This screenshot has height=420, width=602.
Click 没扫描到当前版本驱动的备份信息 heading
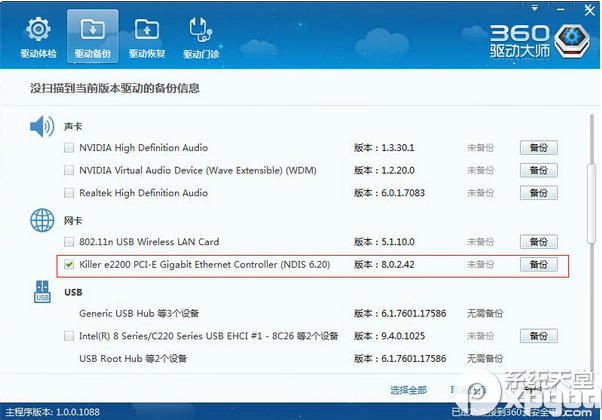pos(115,88)
